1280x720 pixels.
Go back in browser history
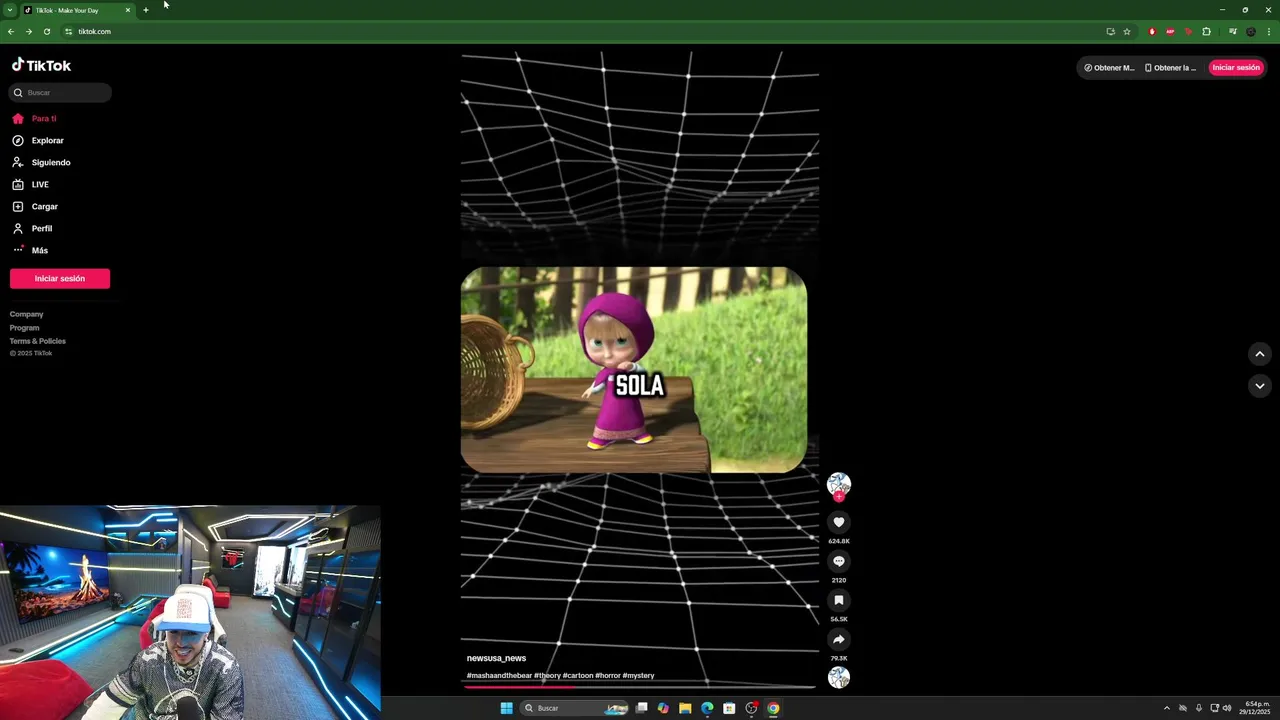10,31
